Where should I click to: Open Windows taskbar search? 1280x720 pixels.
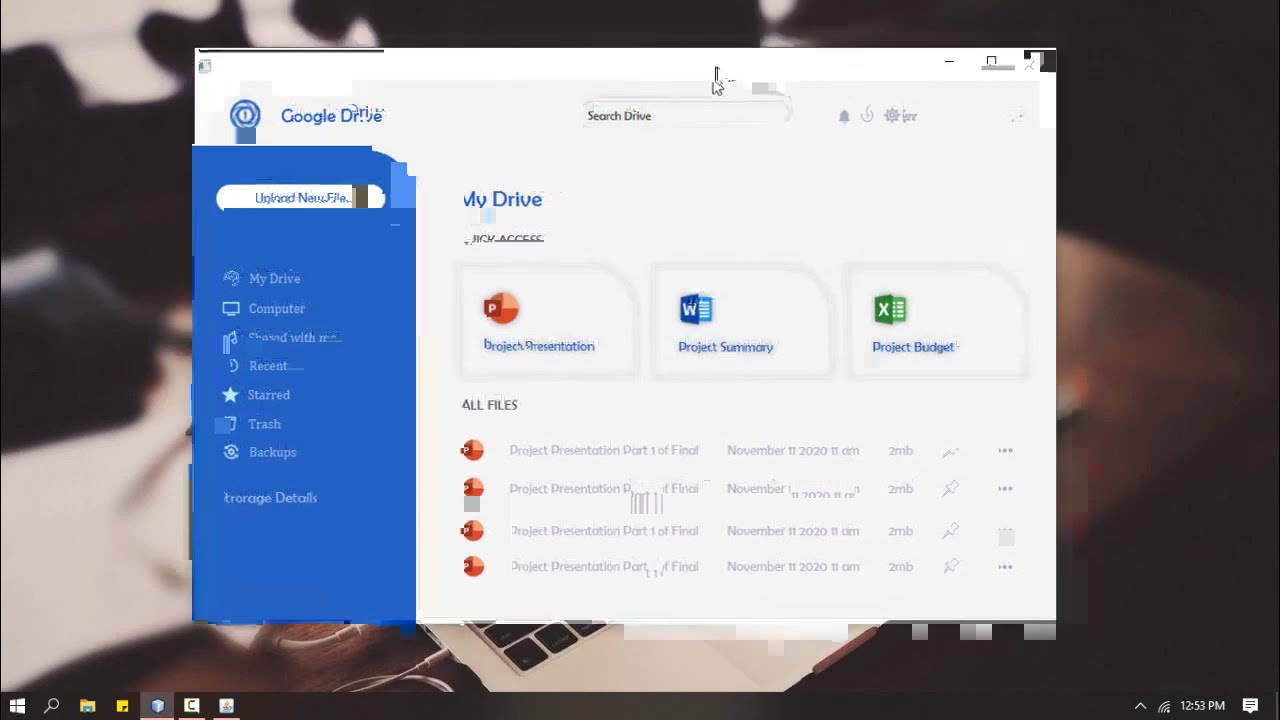52,706
